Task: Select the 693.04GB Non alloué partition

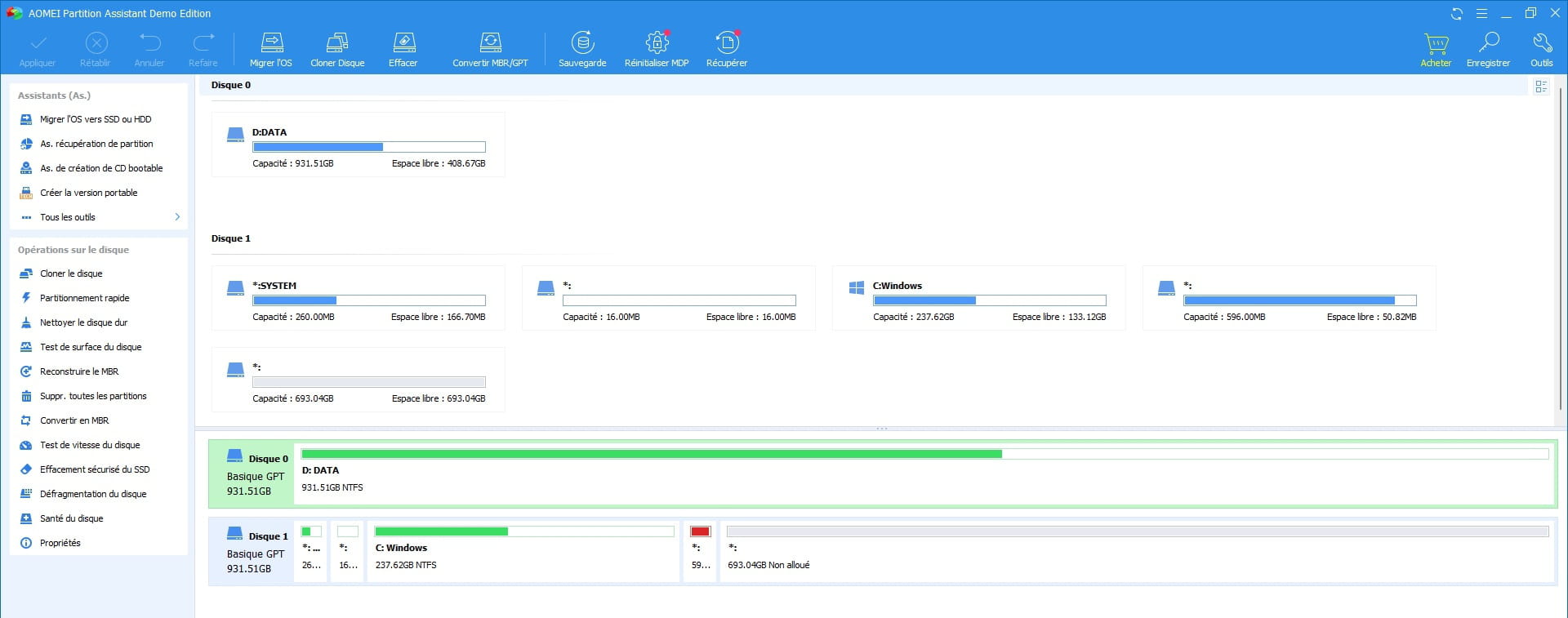Action: coord(1137,551)
